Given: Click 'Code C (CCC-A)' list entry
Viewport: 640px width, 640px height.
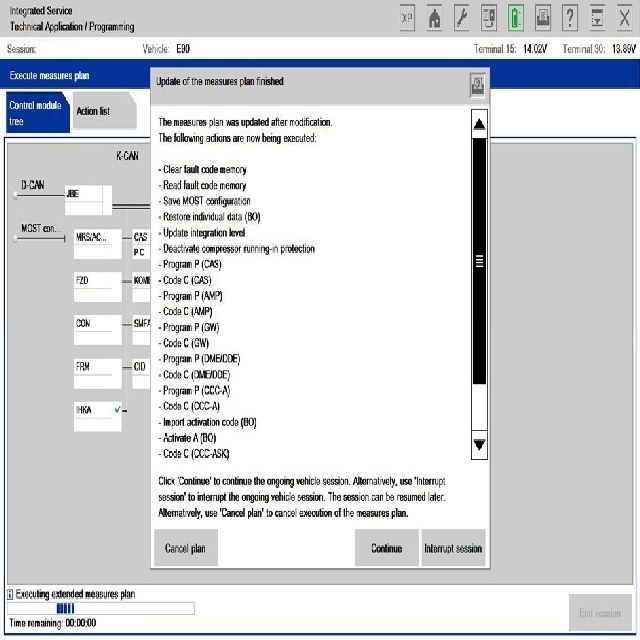Looking at the screenshot, I should pyautogui.click(x=189, y=406).
